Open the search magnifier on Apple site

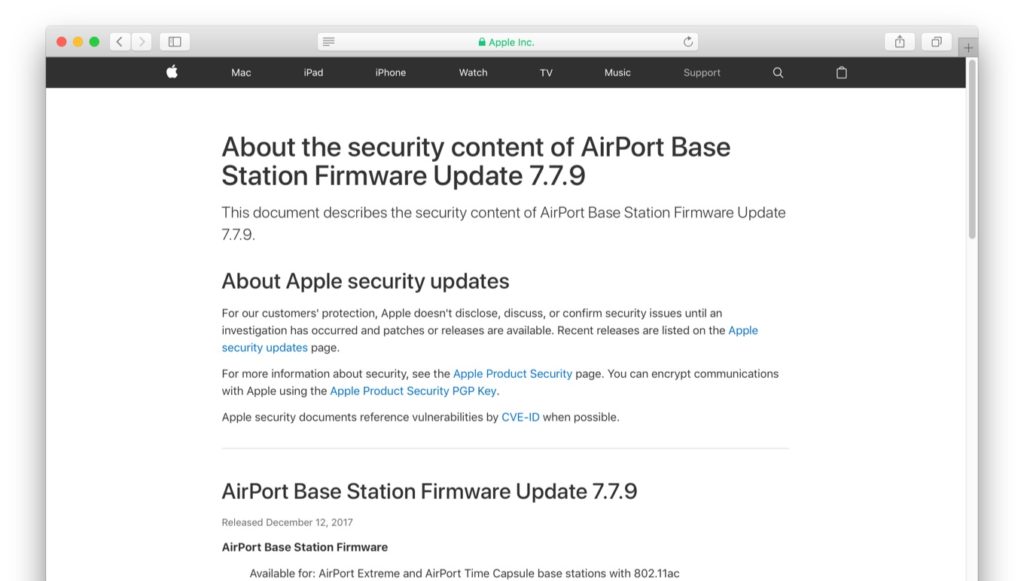[778, 73]
